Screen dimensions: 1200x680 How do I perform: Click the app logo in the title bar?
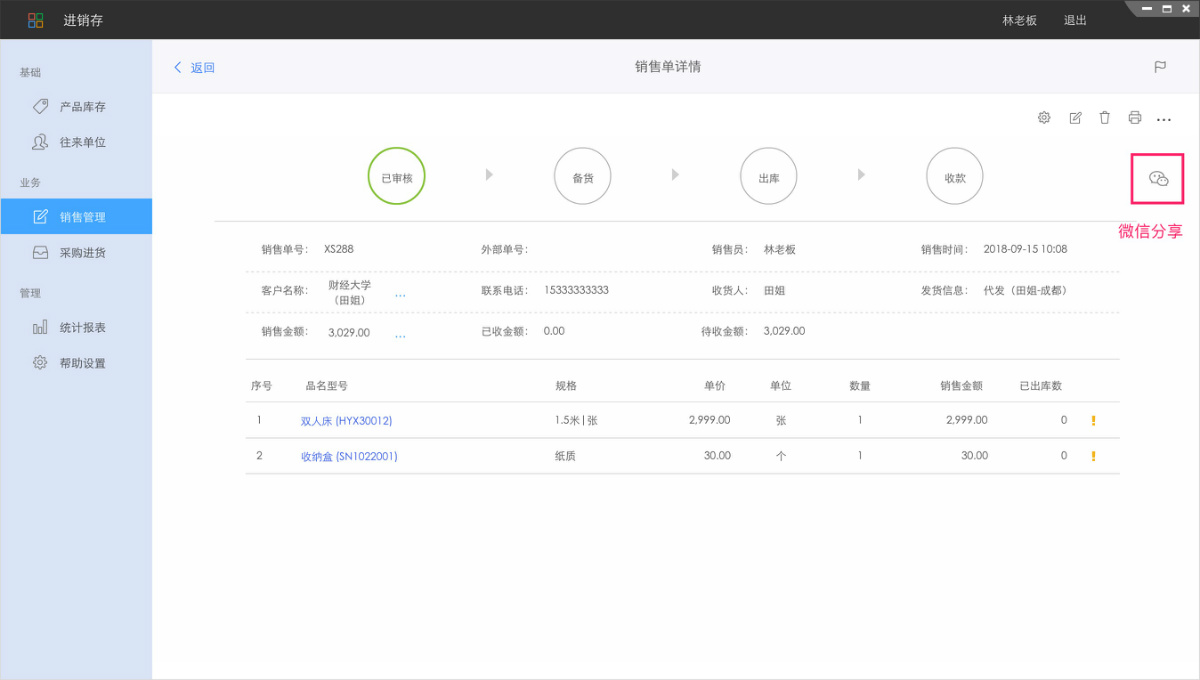coord(35,18)
